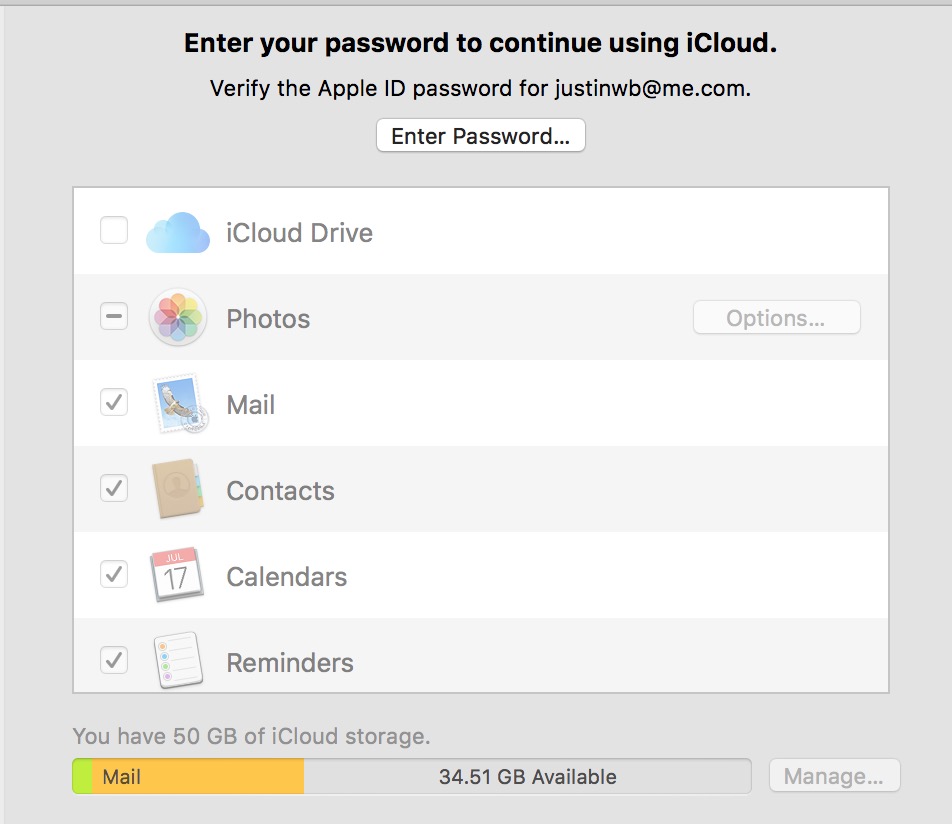Select the Calendars row label
The image size is (952, 824).
pos(286,577)
